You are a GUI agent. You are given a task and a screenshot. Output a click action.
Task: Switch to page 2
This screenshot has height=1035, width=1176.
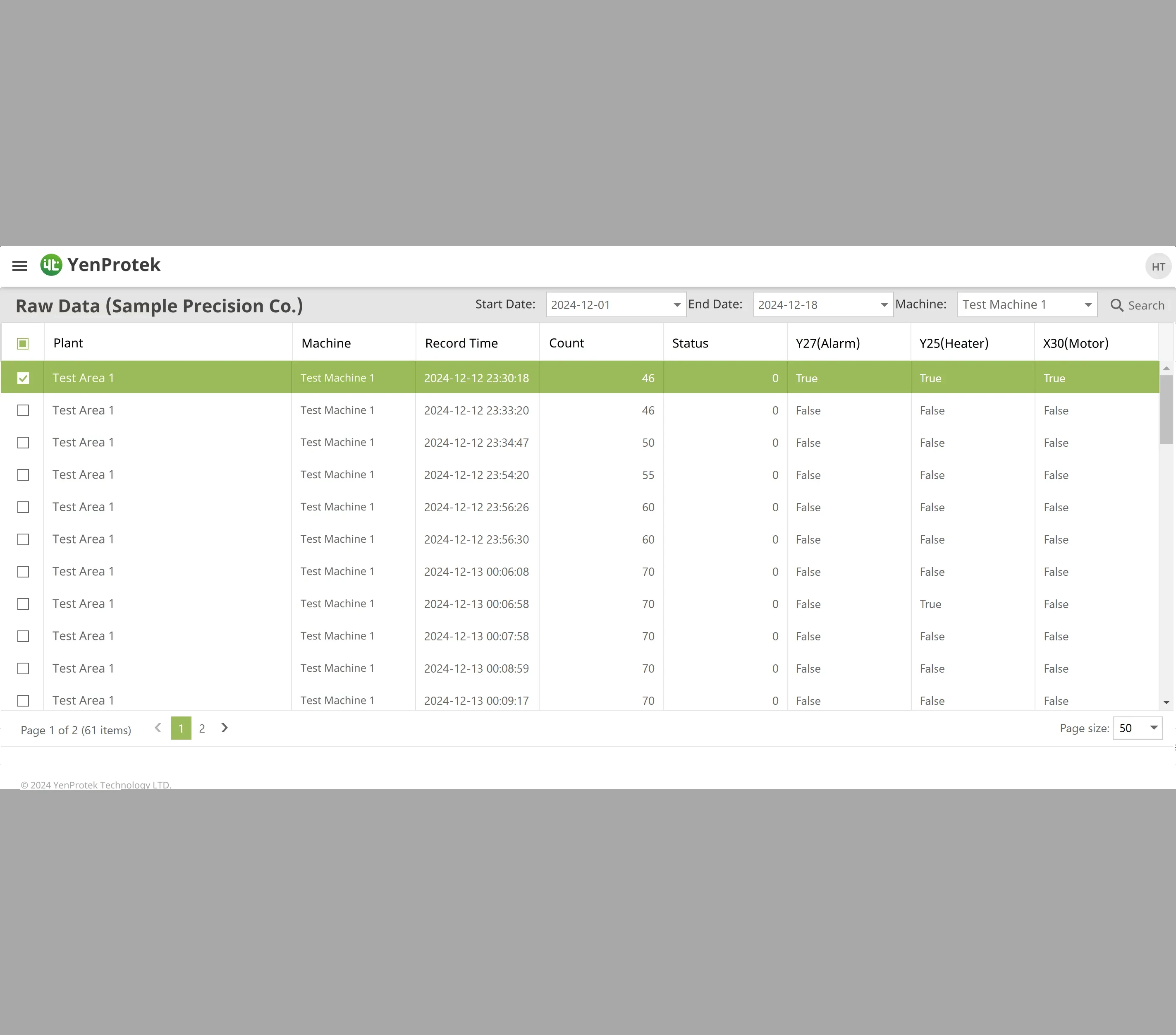point(202,728)
